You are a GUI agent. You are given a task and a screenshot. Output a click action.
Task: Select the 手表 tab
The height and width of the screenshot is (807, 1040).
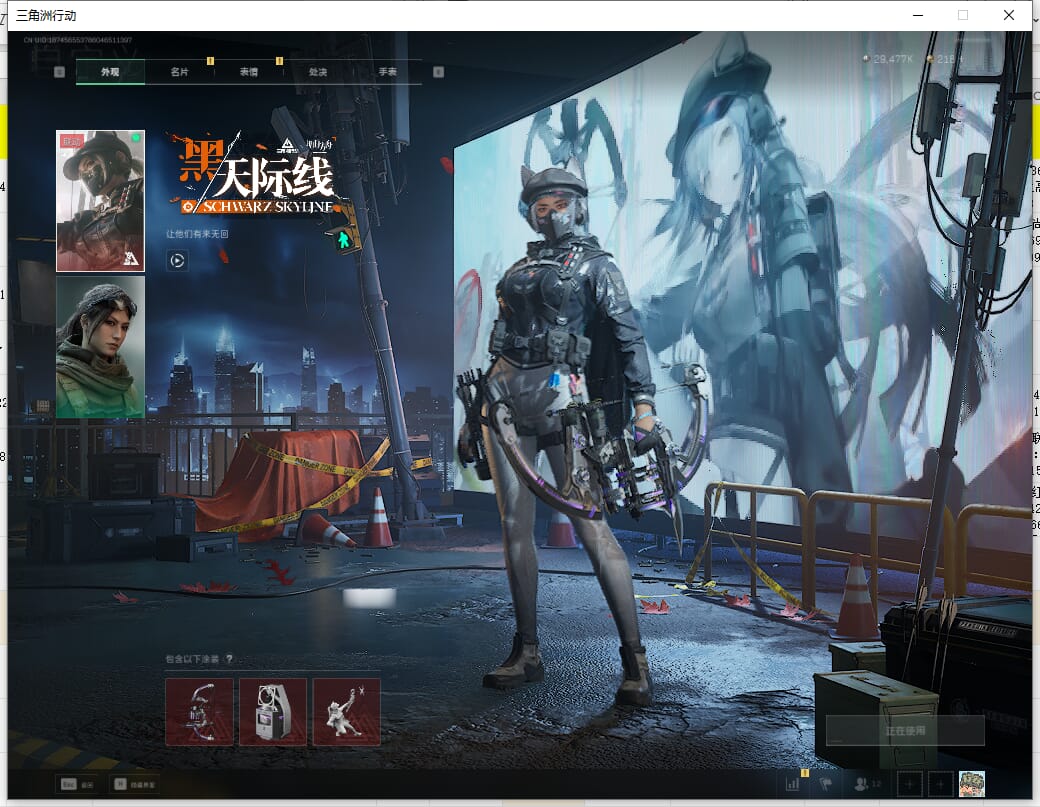point(387,72)
